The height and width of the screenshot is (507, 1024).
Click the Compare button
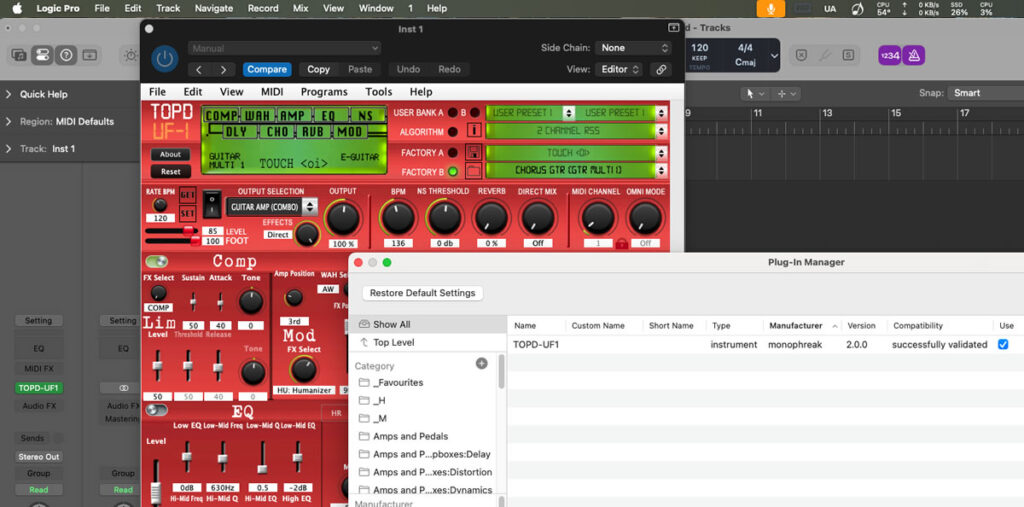click(x=267, y=69)
